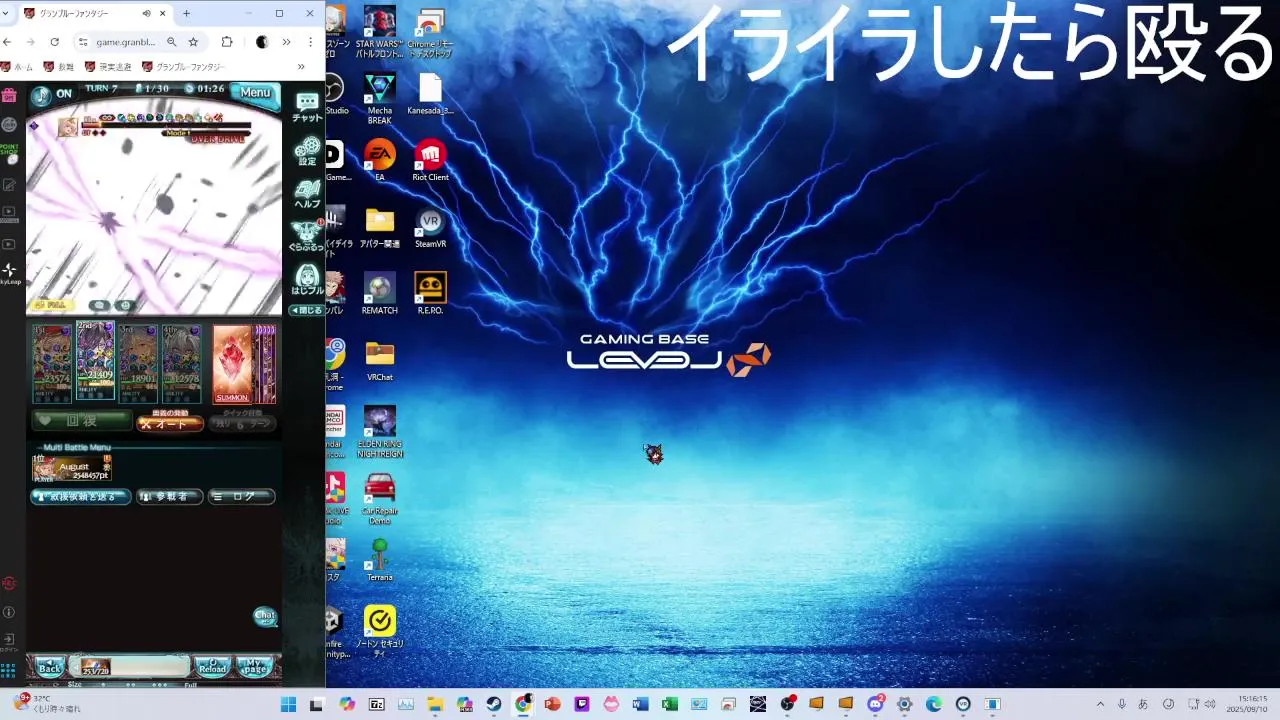Open Mecha BREAK desktop shortcut
Image resolution: width=1280 pixels, height=720 pixels.
[x=380, y=99]
